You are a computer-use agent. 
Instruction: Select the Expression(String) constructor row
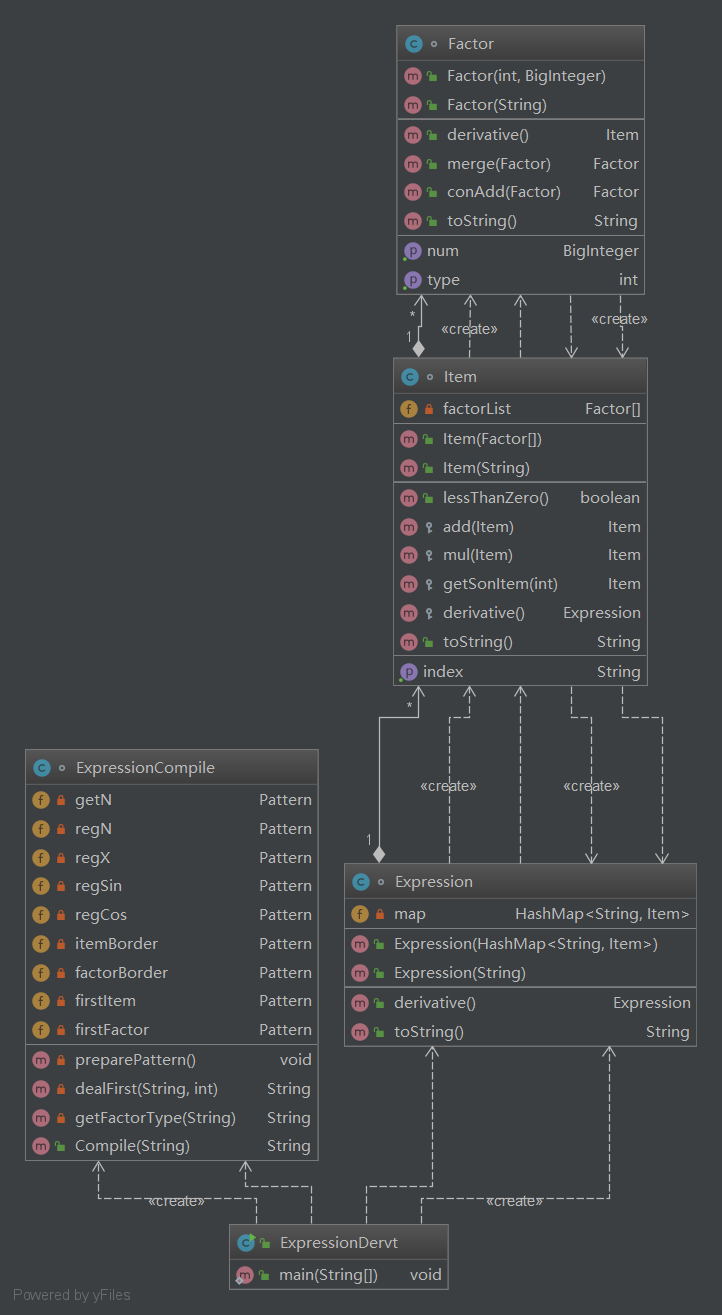coord(459,973)
